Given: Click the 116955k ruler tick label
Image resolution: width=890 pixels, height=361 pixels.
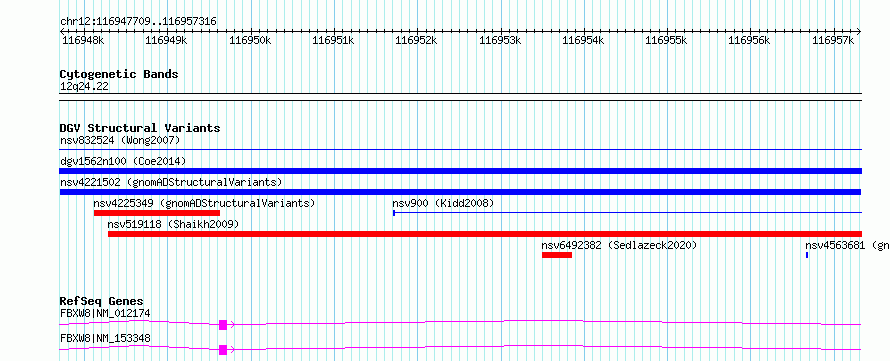Looking at the screenshot, I should pyautogui.click(x=667, y=40).
